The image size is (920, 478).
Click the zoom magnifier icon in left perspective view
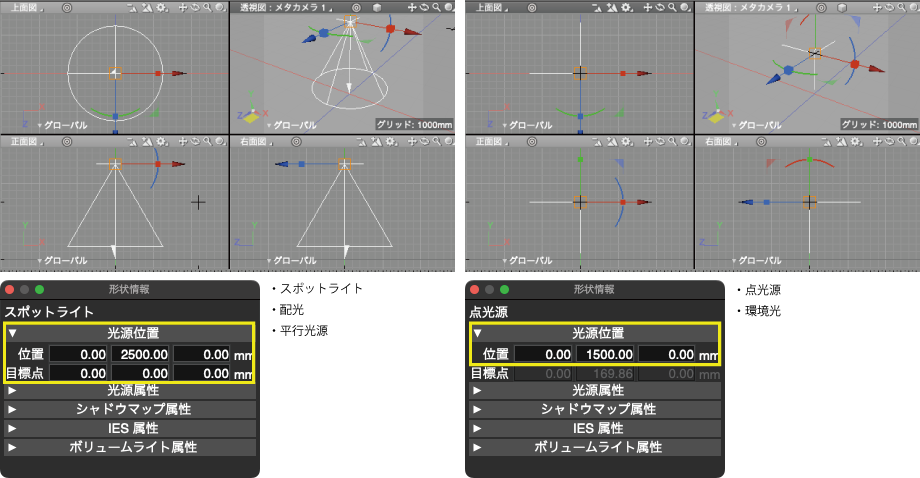(437, 7)
